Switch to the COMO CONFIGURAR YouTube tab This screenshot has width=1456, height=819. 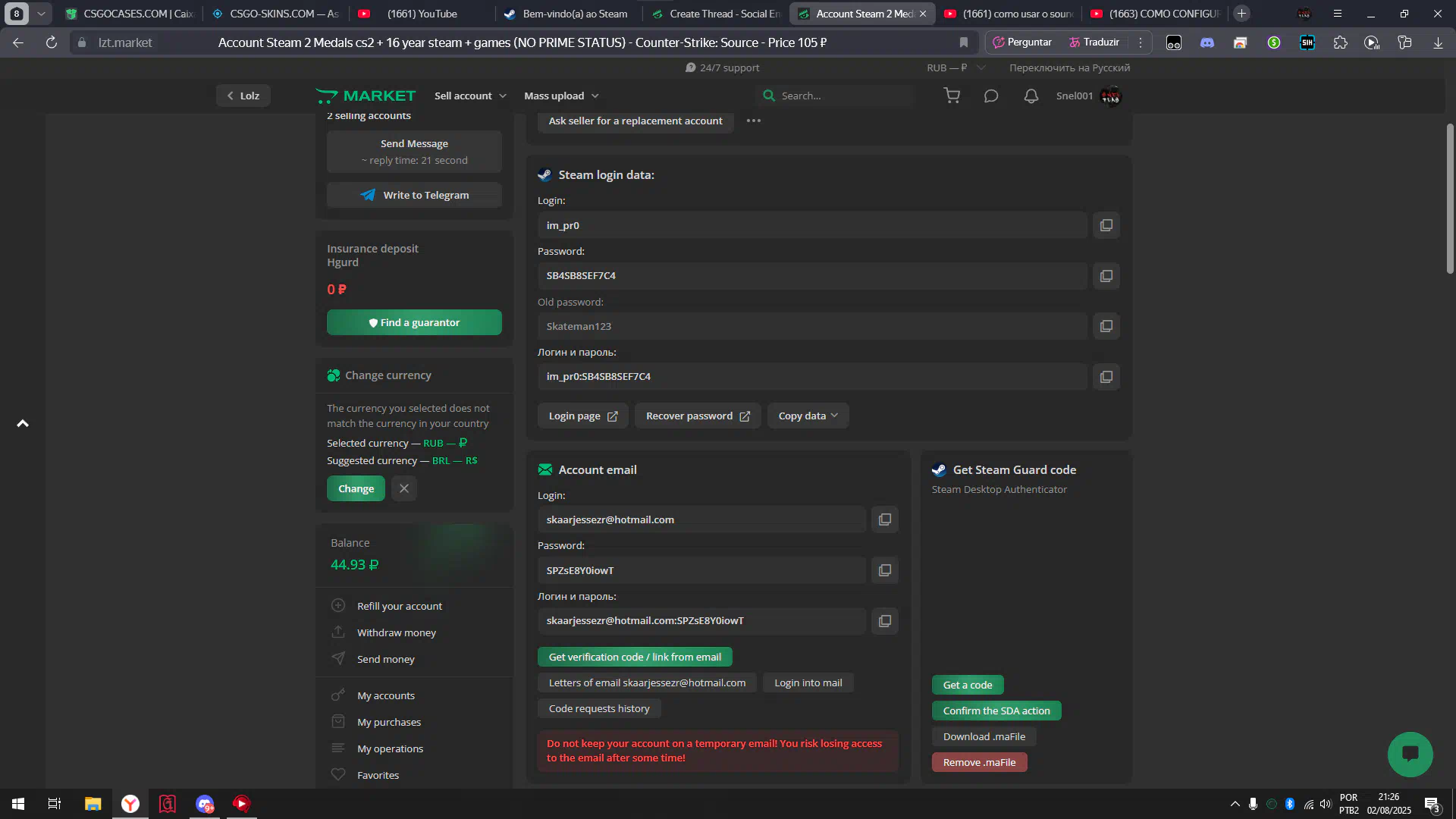tap(1155, 14)
